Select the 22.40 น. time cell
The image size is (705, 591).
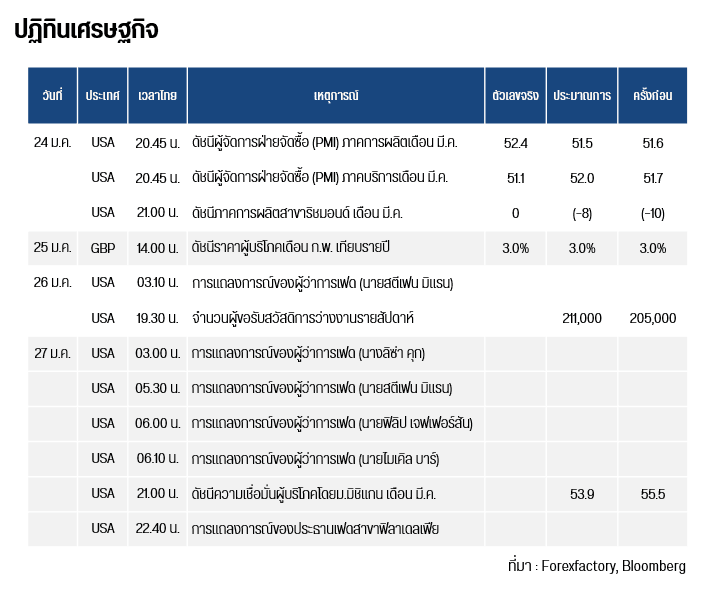click(158, 528)
